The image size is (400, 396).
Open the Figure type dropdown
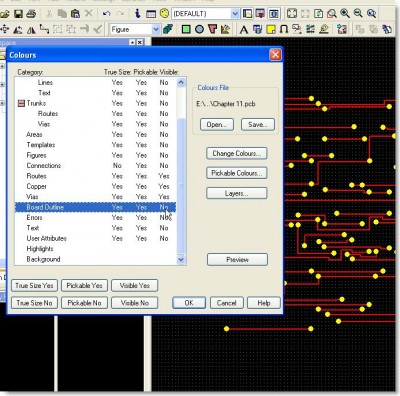tap(156, 30)
